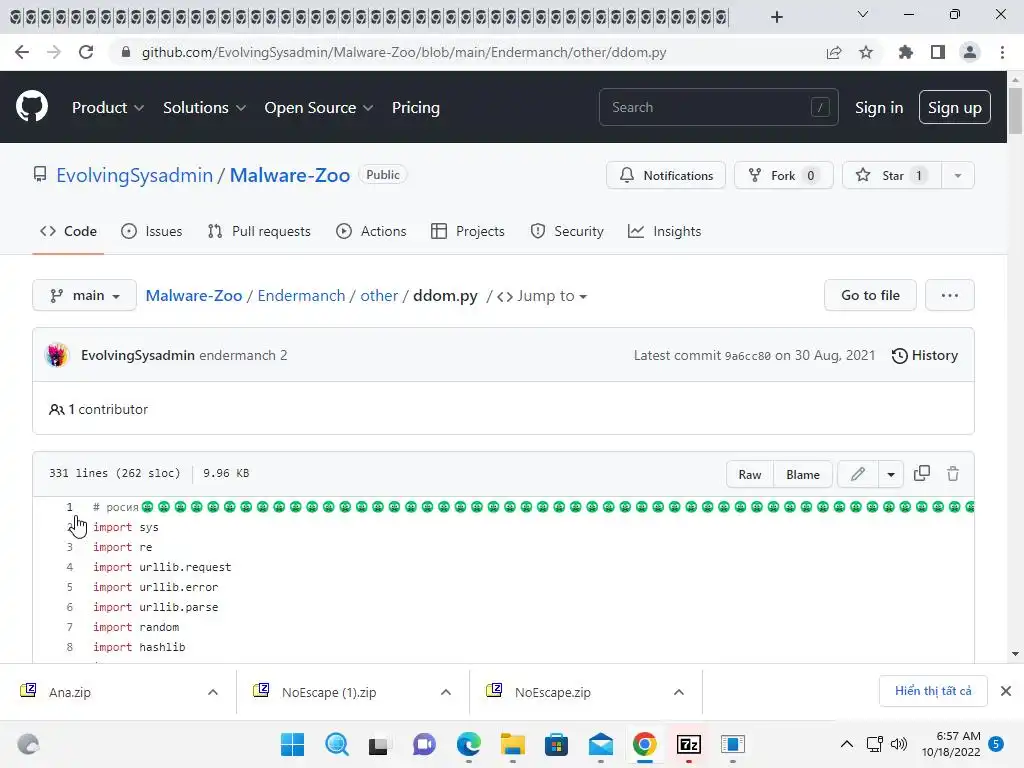Close the downloads bar
Image resolution: width=1024 pixels, height=768 pixels.
[1006, 691]
